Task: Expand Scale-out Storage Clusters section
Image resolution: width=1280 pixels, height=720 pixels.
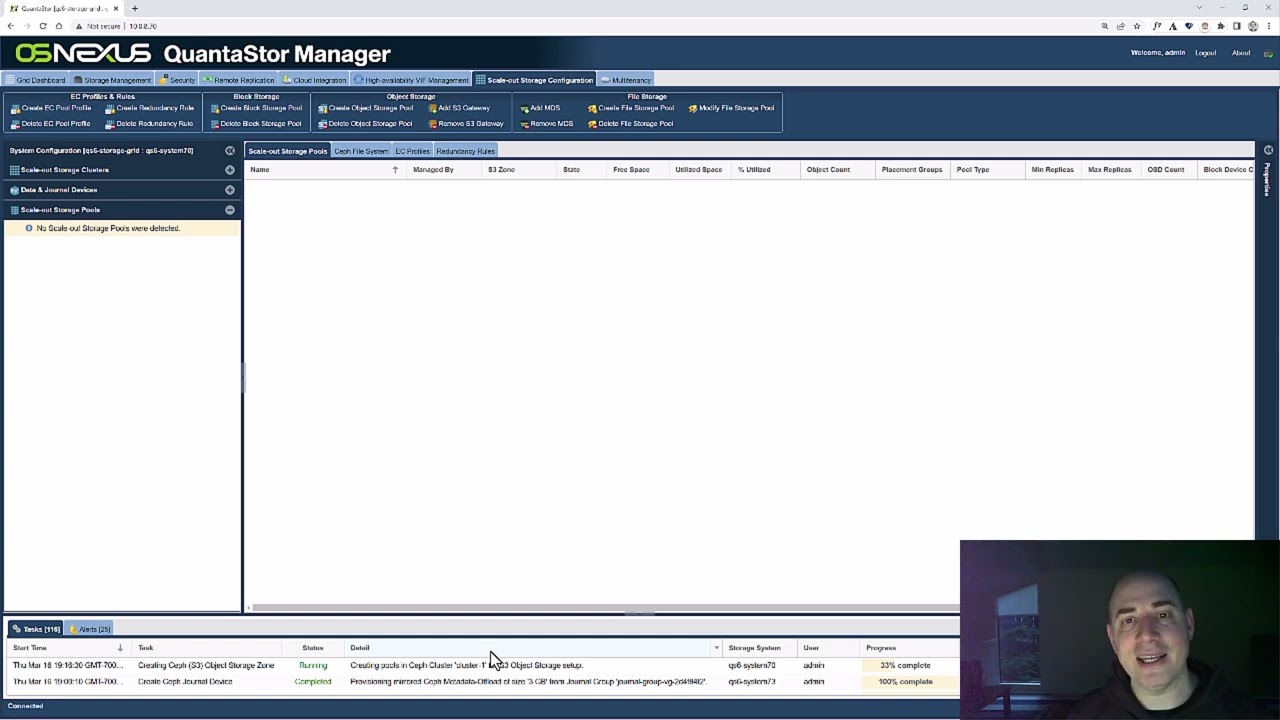Action: pyautogui.click(x=230, y=170)
